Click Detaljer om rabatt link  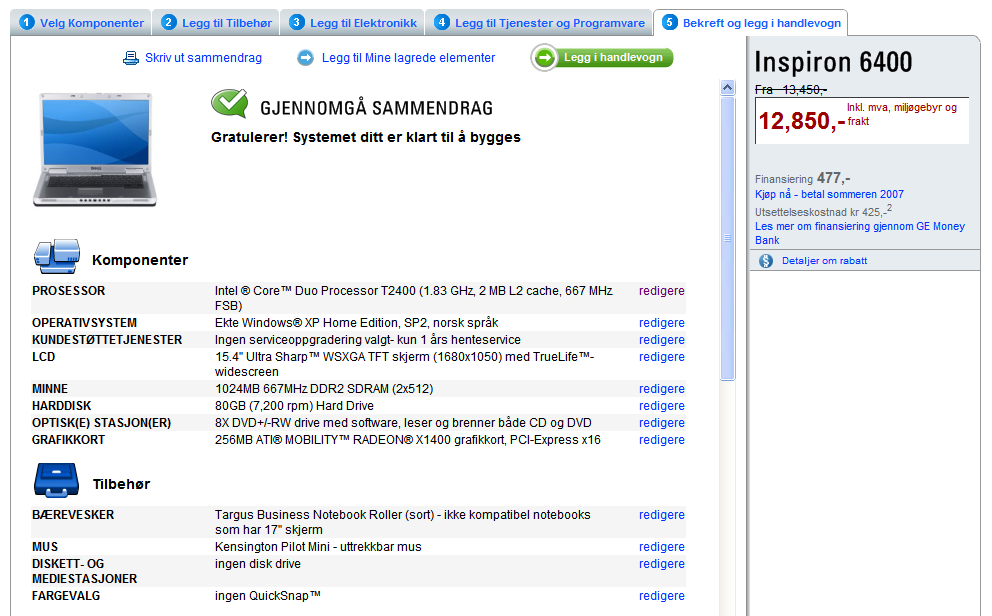tap(824, 261)
